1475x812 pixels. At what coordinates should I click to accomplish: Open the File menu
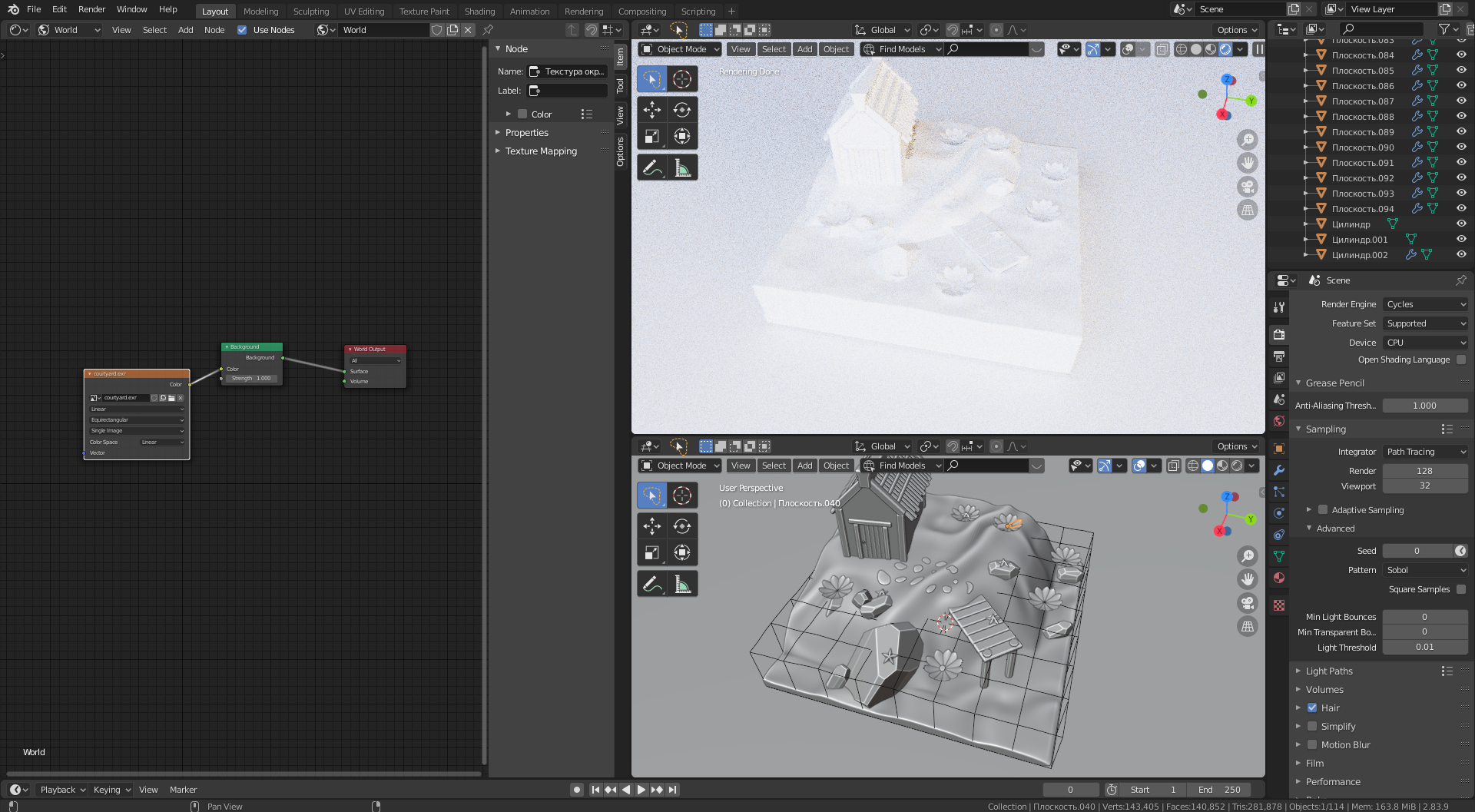click(34, 9)
